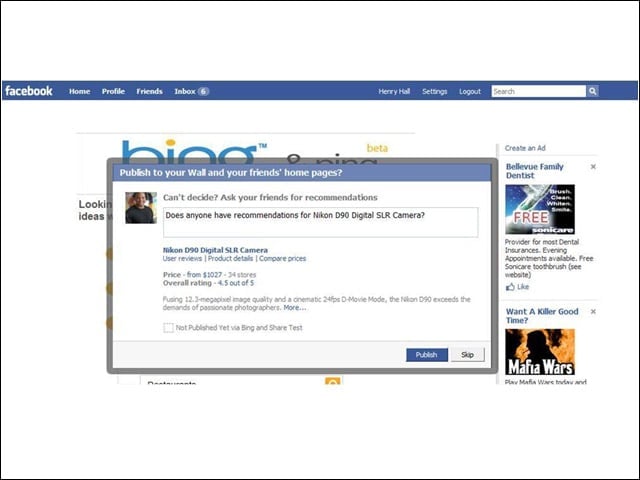Click the More... description link
The height and width of the screenshot is (480, 640).
coord(295,308)
